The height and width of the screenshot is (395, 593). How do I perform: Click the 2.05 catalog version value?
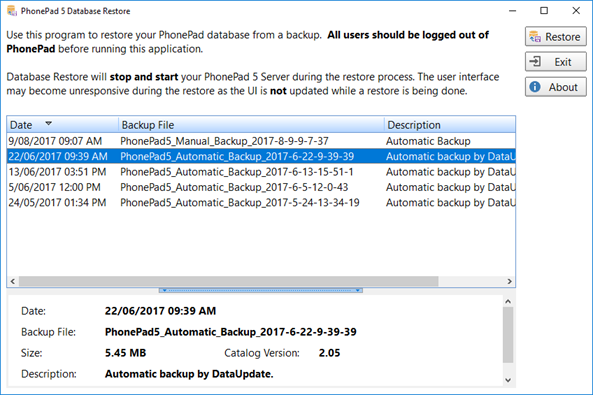(329, 353)
